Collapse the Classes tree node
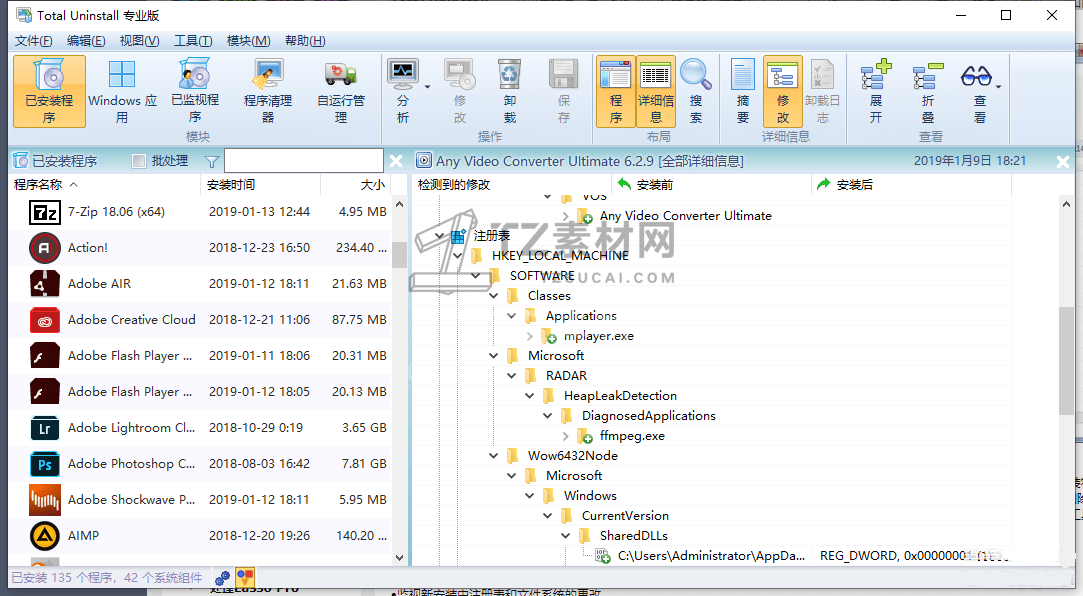Screen dimensions: 1083x596 (x=493, y=296)
